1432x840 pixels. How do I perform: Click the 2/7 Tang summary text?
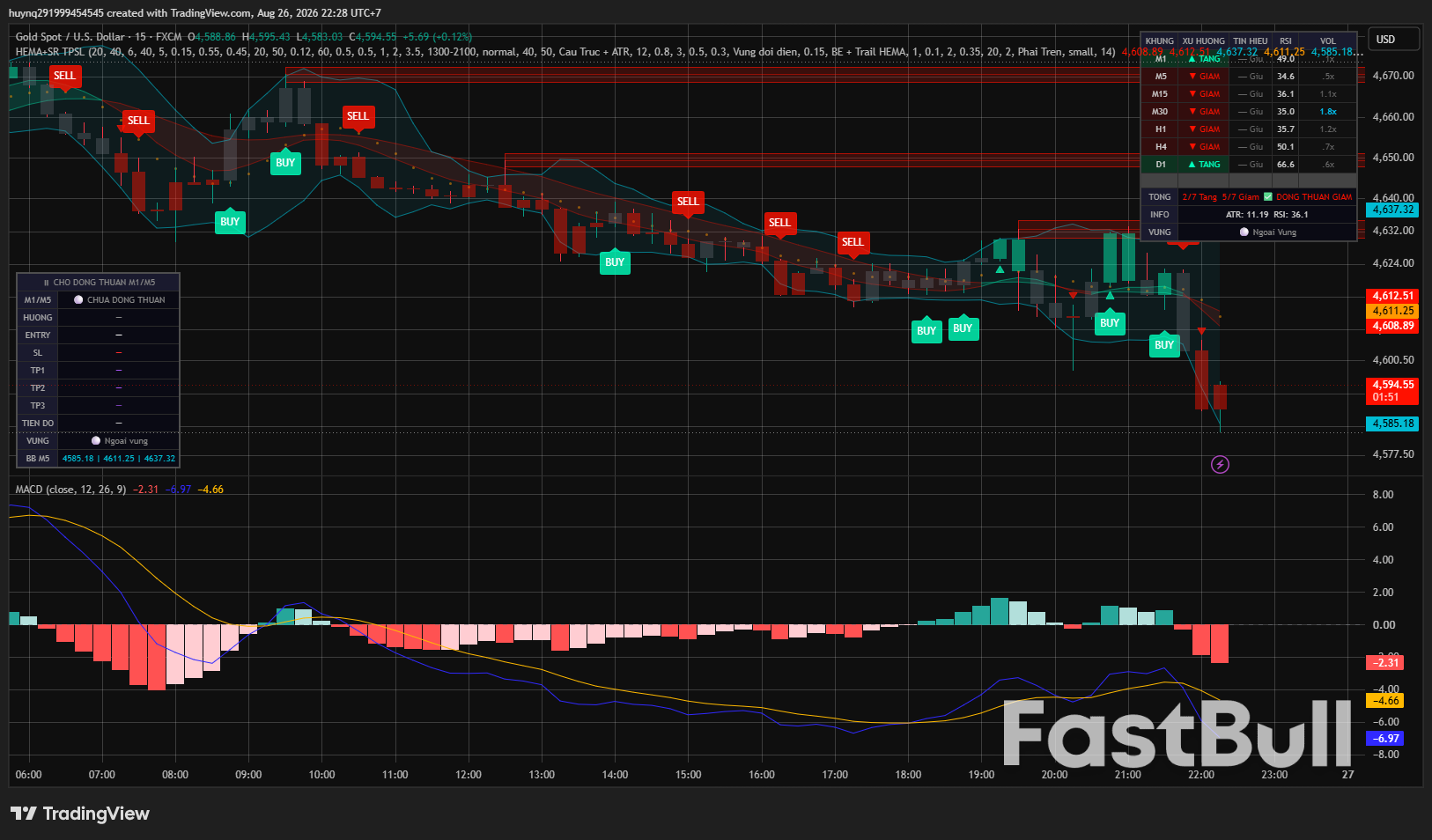click(x=1199, y=197)
